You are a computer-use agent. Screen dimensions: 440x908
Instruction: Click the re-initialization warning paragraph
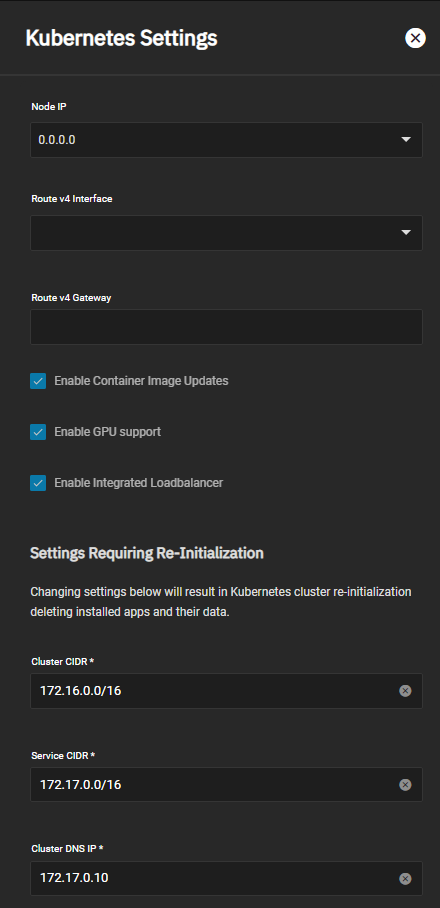click(x=221, y=602)
